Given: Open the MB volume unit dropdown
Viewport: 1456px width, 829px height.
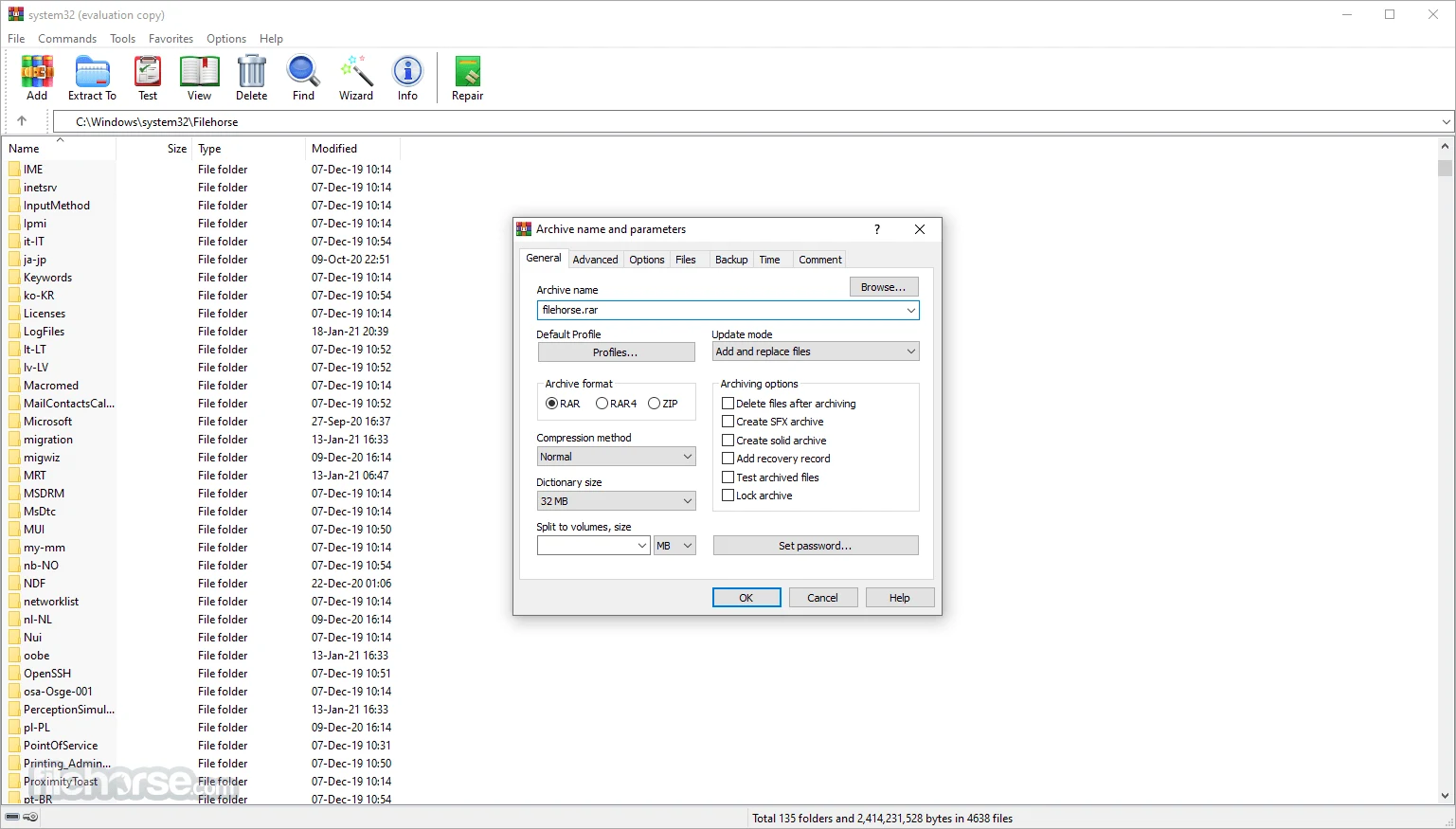Looking at the screenshot, I should point(674,546).
